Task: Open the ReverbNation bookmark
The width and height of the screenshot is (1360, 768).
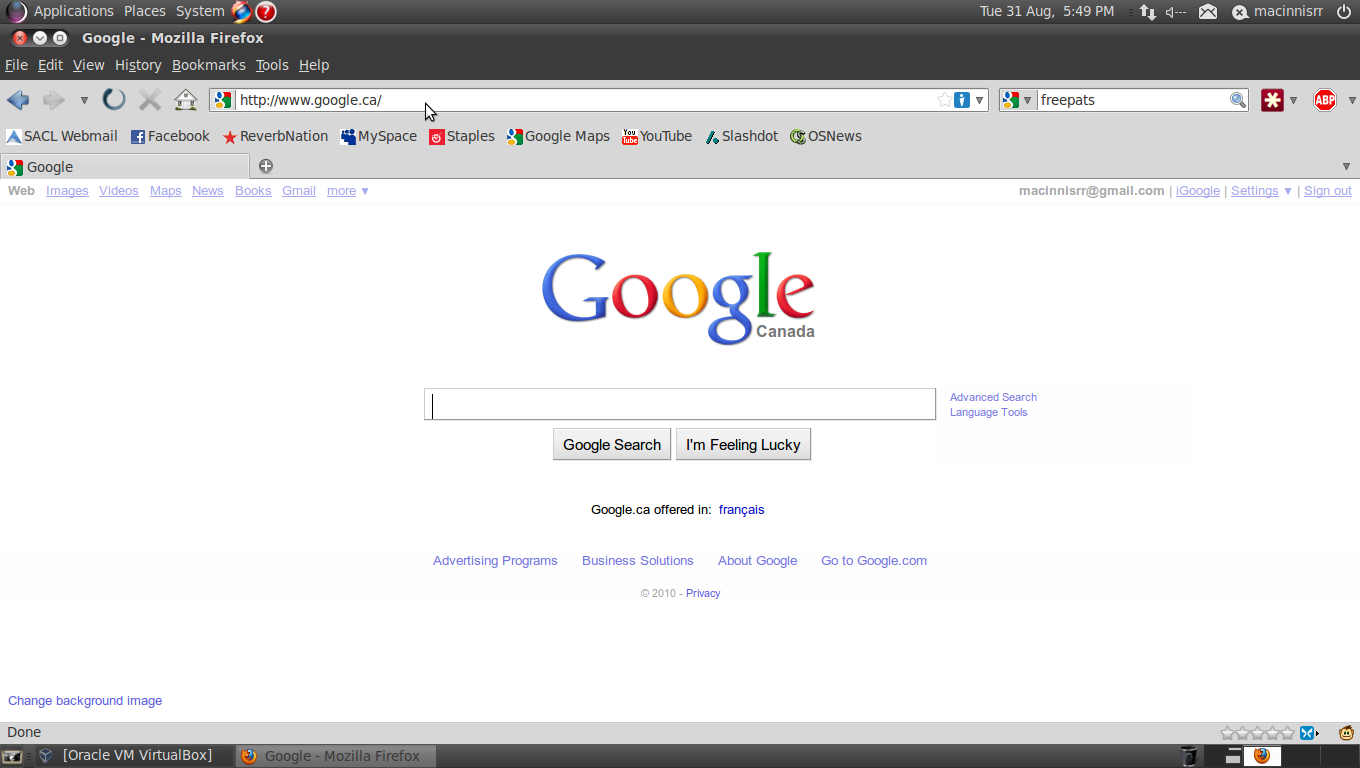Action: click(x=275, y=136)
